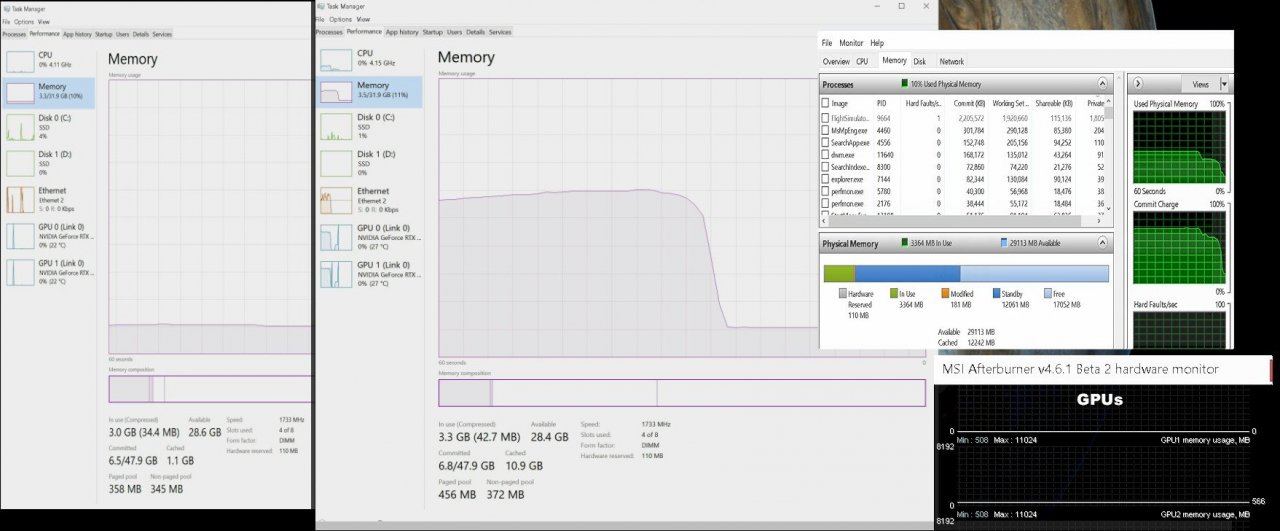The width and height of the screenshot is (1280, 531).
Task: Select Disk 1 (D:) in middle Task Manager
Action: [335, 163]
